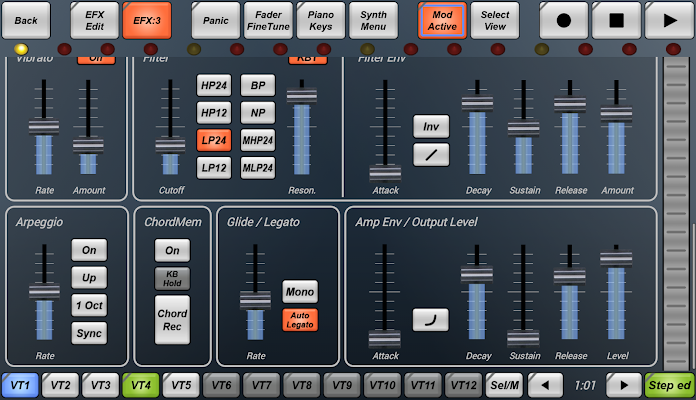
Task: Toggle the Mod Active button
Action: [442, 20]
